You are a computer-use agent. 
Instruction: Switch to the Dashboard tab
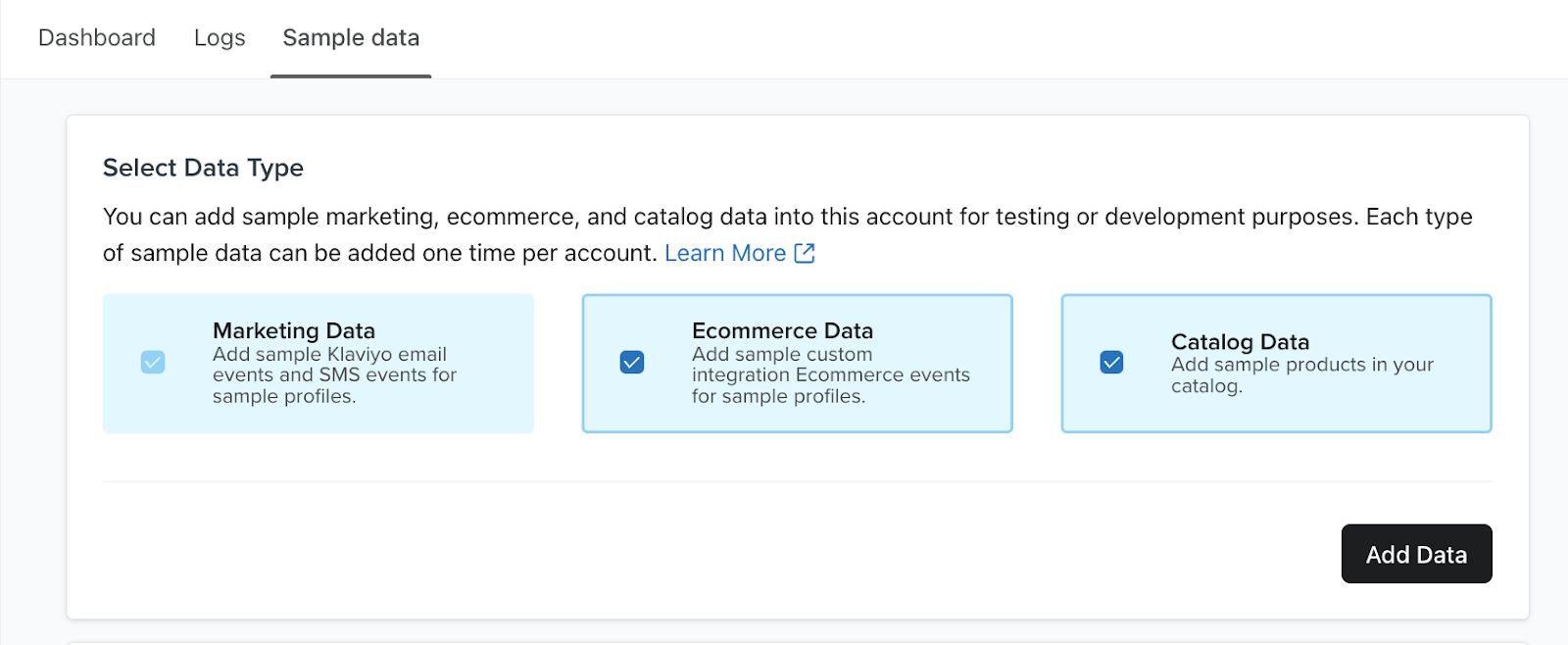point(96,37)
